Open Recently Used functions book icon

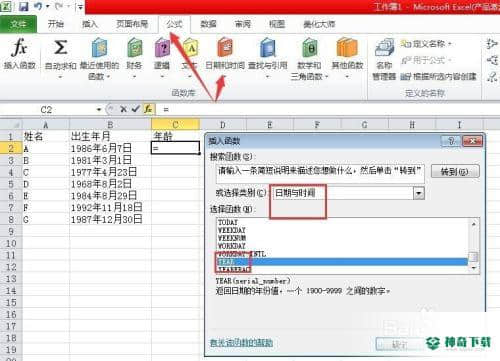coord(99,48)
